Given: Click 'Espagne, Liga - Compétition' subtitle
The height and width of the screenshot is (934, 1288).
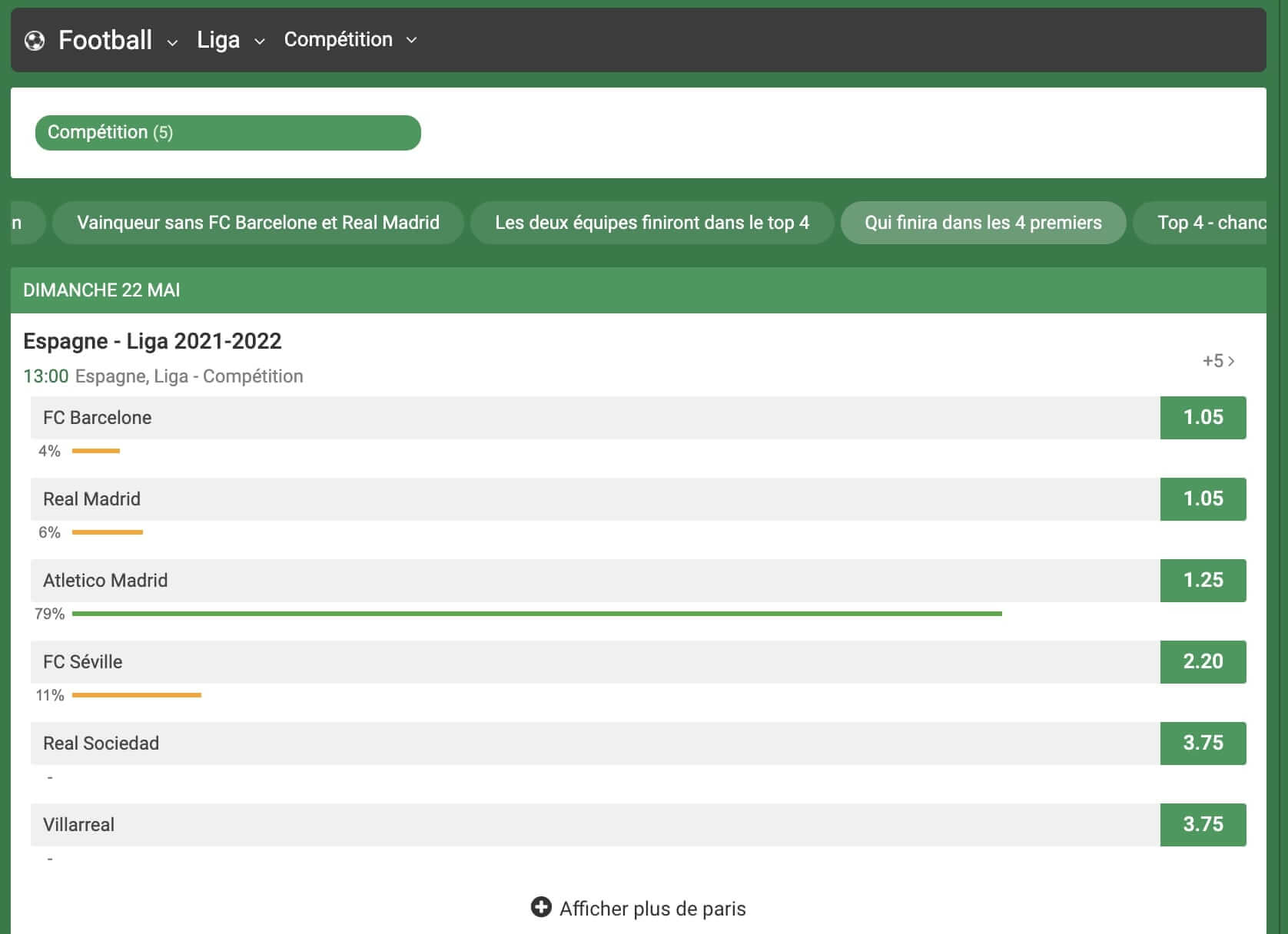Looking at the screenshot, I should 189,376.
